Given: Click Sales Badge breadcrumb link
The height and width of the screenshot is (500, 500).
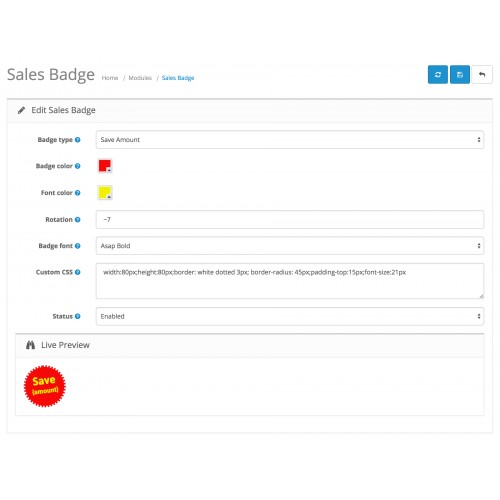Looking at the screenshot, I should (178, 78).
